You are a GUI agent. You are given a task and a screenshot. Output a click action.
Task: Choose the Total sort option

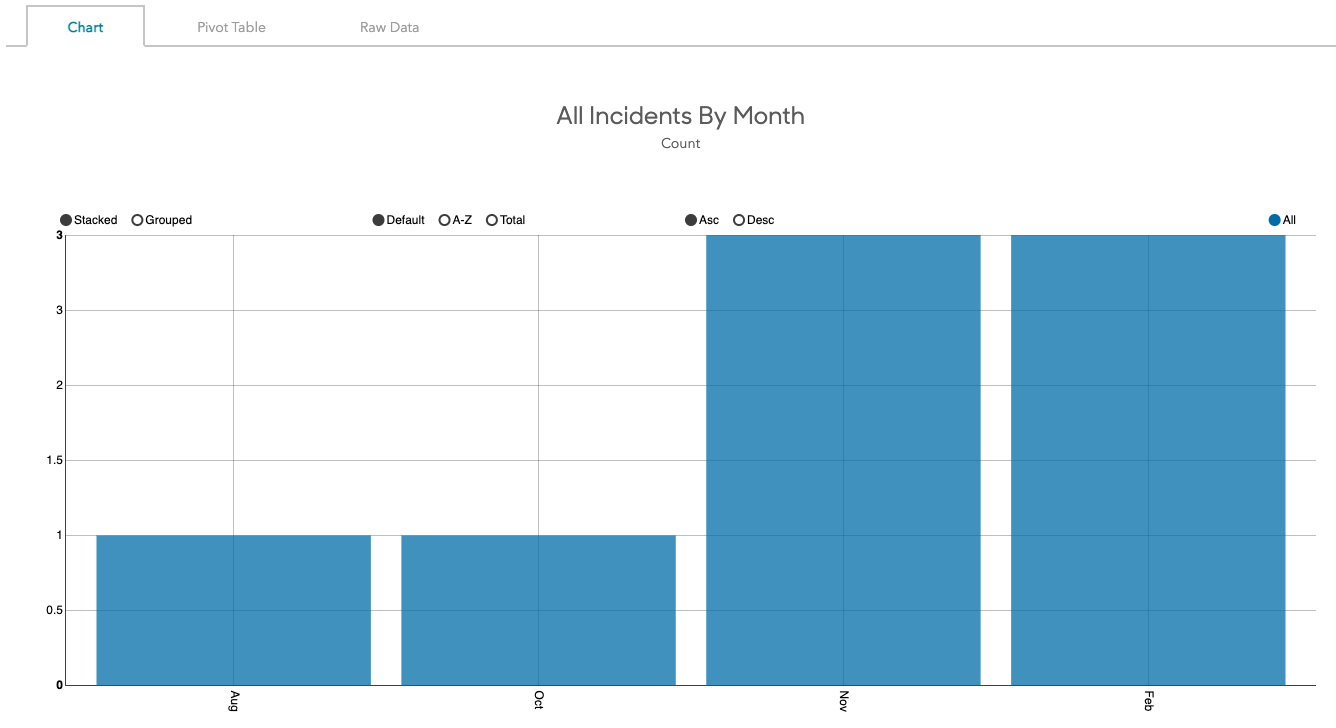(506, 220)
